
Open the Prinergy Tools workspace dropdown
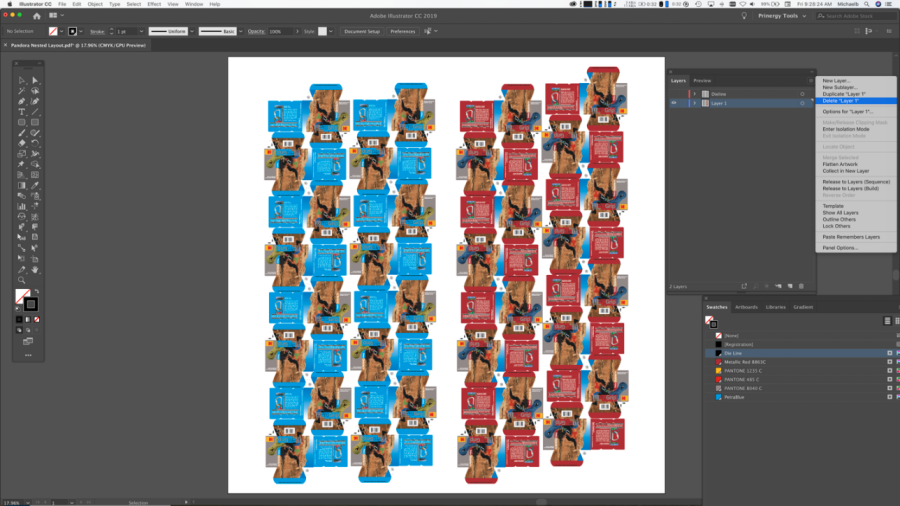pos(790,16)
